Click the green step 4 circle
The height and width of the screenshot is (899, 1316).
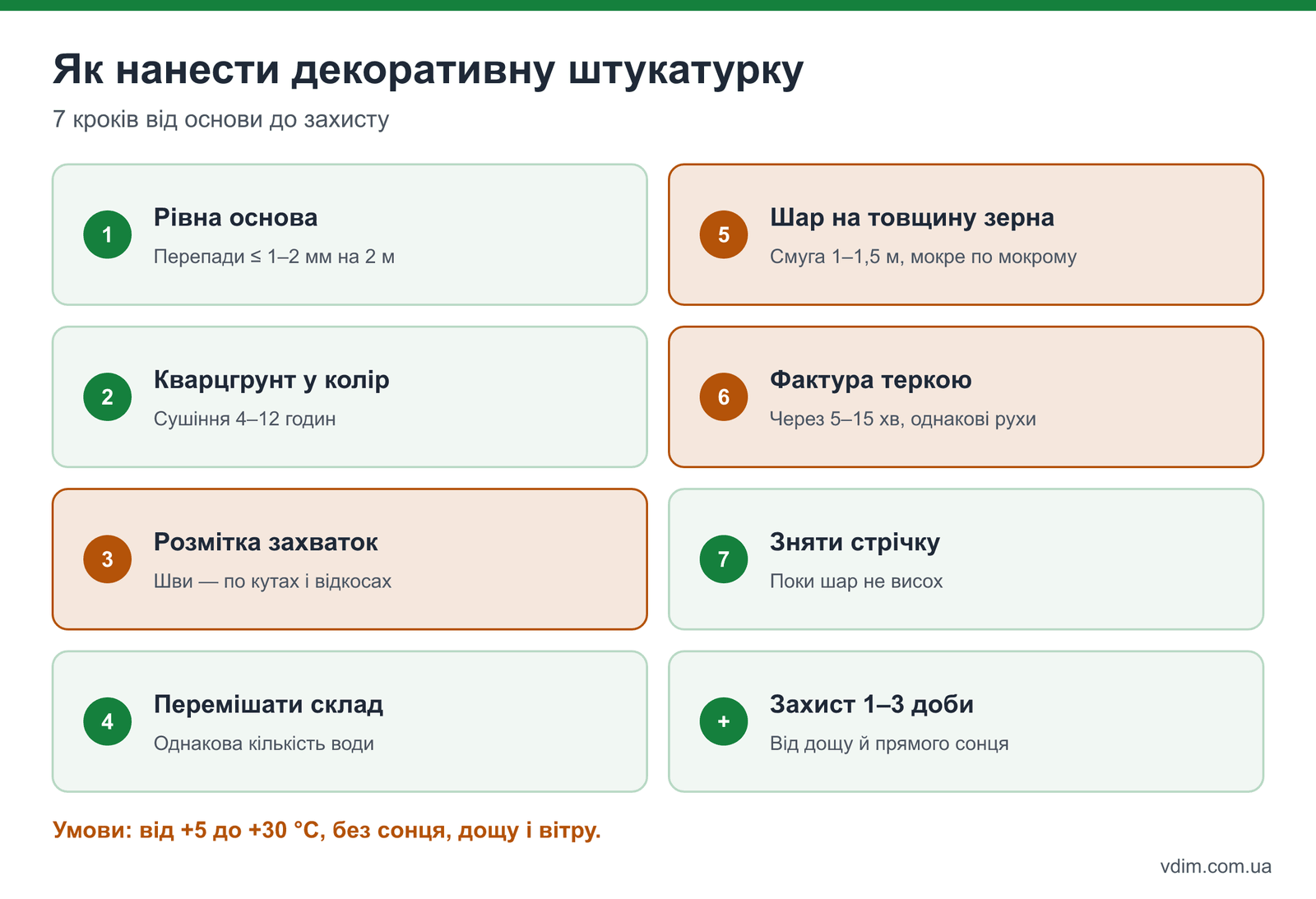click(x=108, y=721)
